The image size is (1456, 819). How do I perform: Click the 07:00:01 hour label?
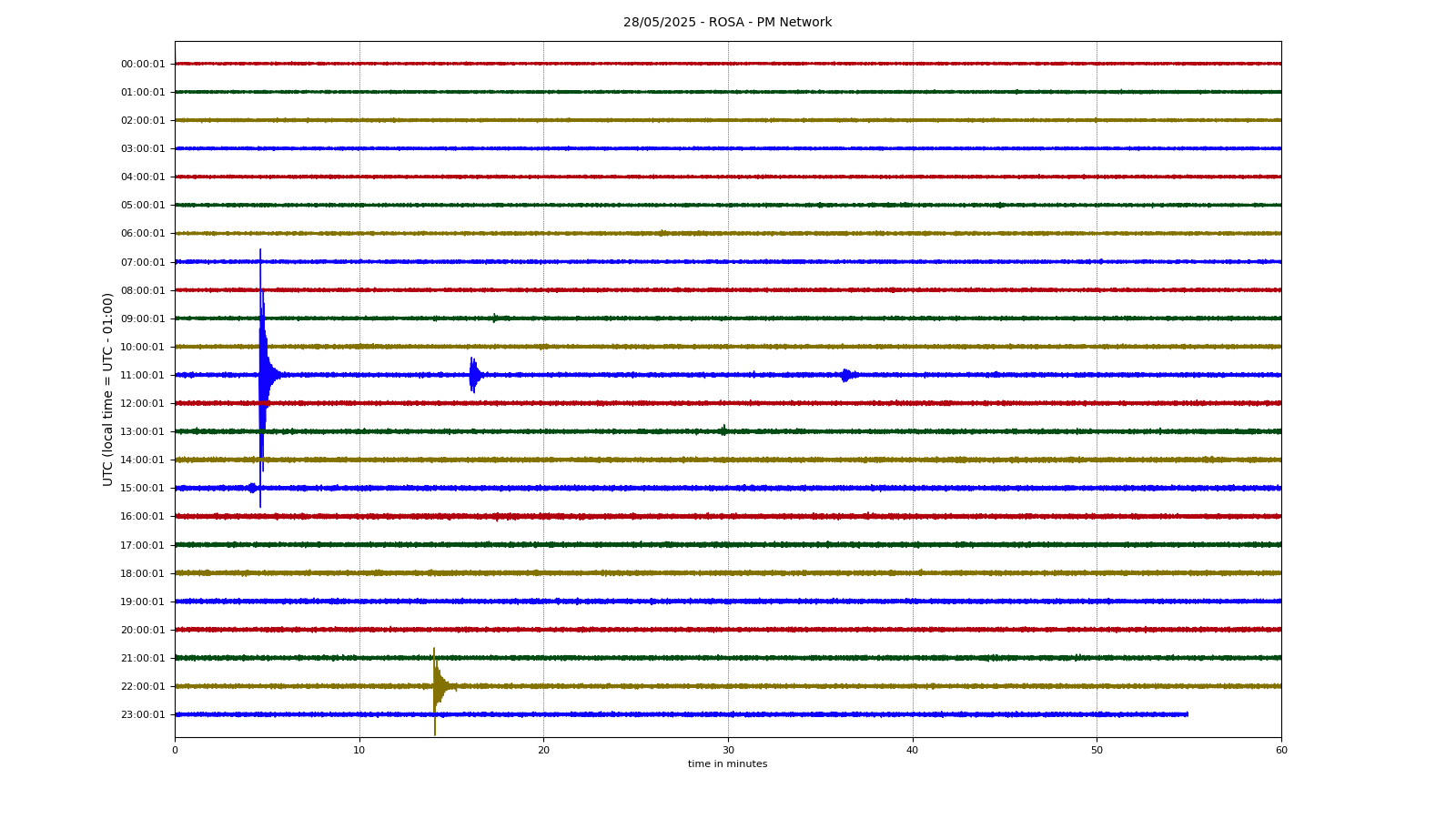(143, 263)
